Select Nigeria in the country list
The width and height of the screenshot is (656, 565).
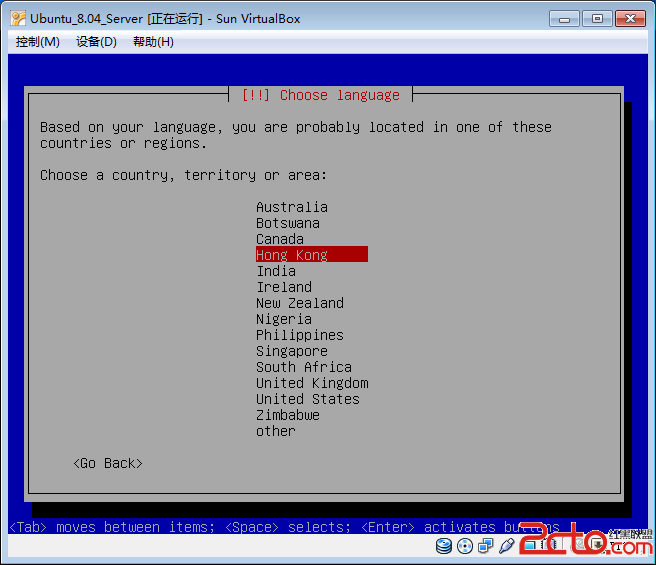pyautogui.click(x=284, y=319)
